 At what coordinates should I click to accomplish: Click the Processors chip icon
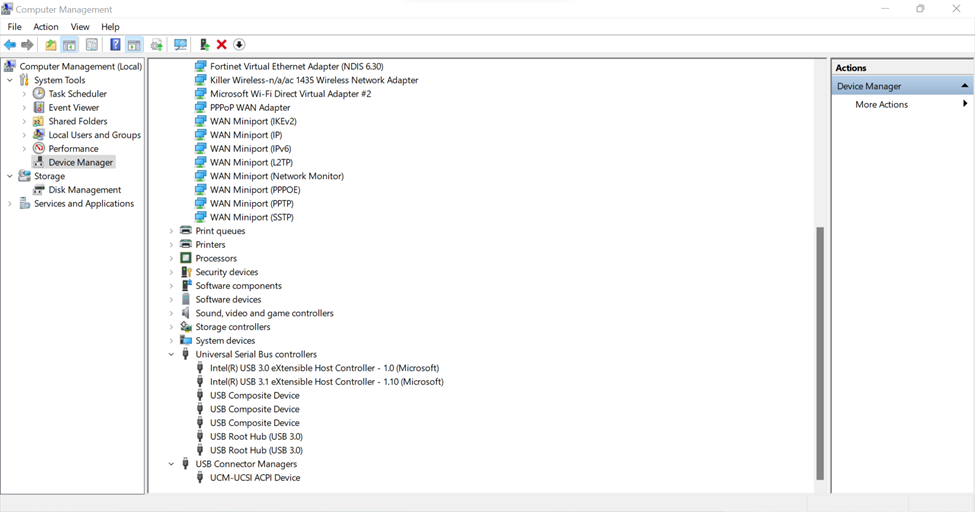point(185,258)
